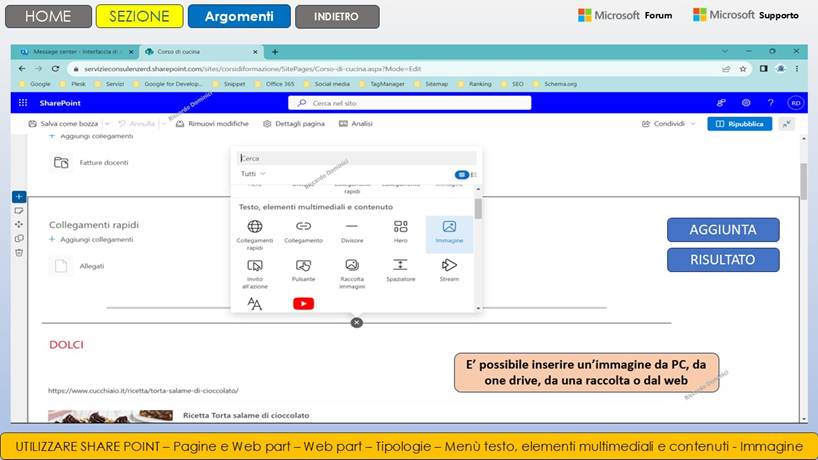The height and width of the screenshot is (460, 818).
Task: Close the web part picker with X
Action: [356, 323]
